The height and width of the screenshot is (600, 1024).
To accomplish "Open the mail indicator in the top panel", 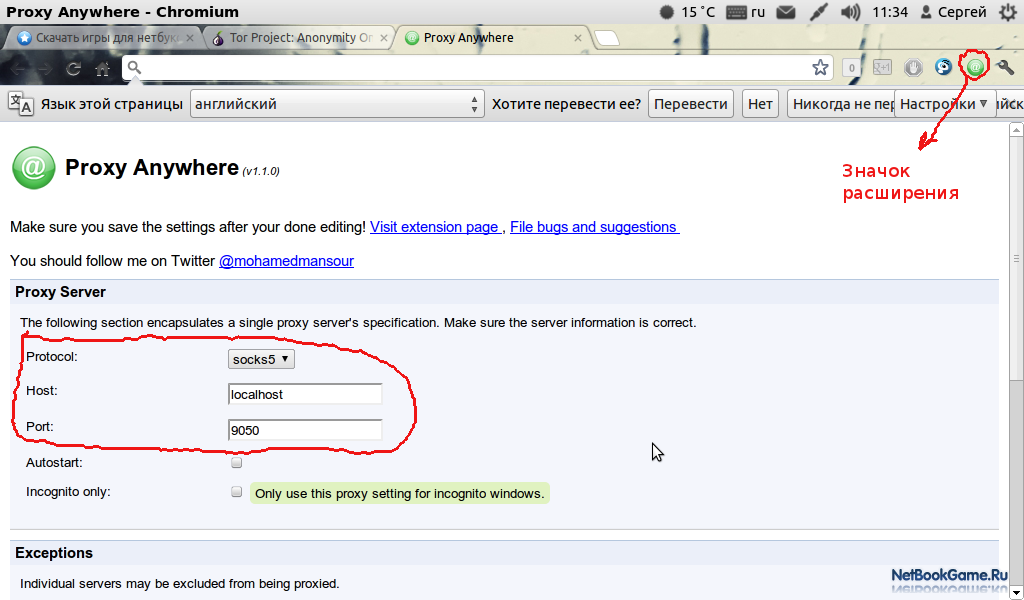I will click(786, 12).
